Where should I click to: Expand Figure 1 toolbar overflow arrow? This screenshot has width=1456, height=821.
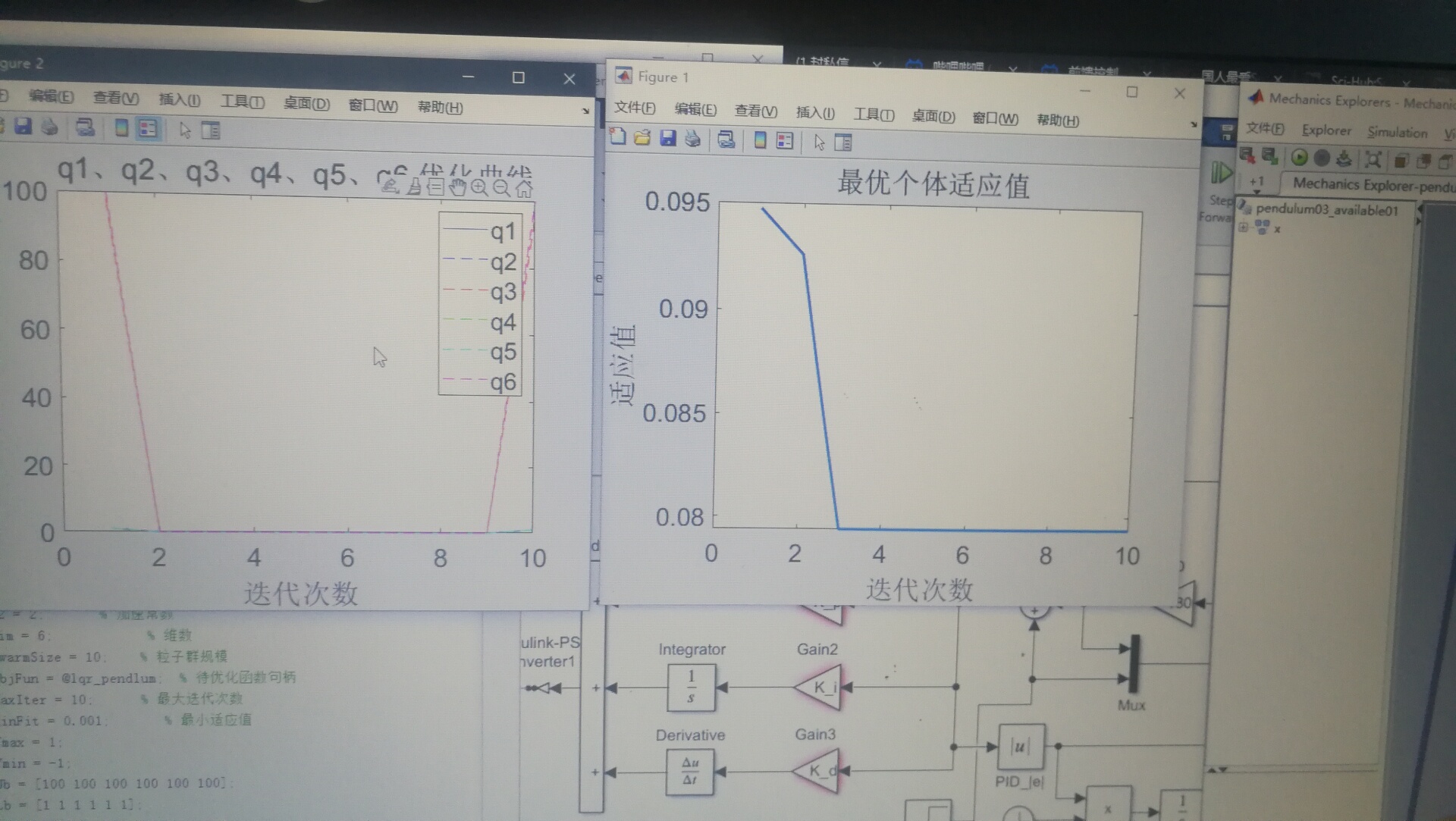[1194, 124]
